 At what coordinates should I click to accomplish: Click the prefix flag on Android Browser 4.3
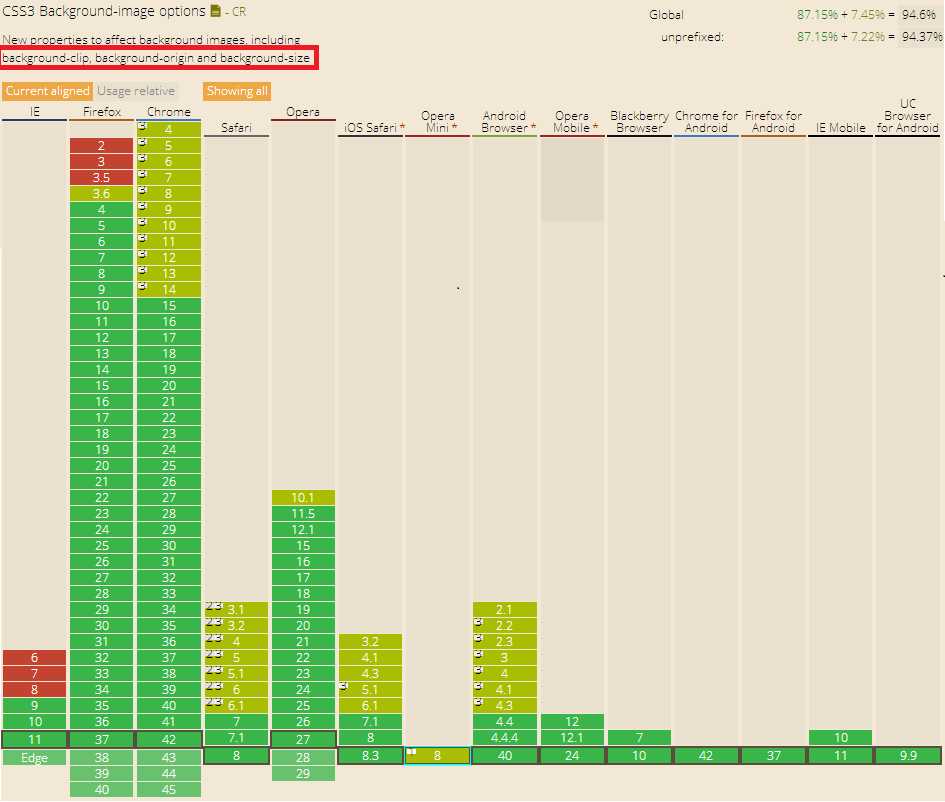click(479, 702)
